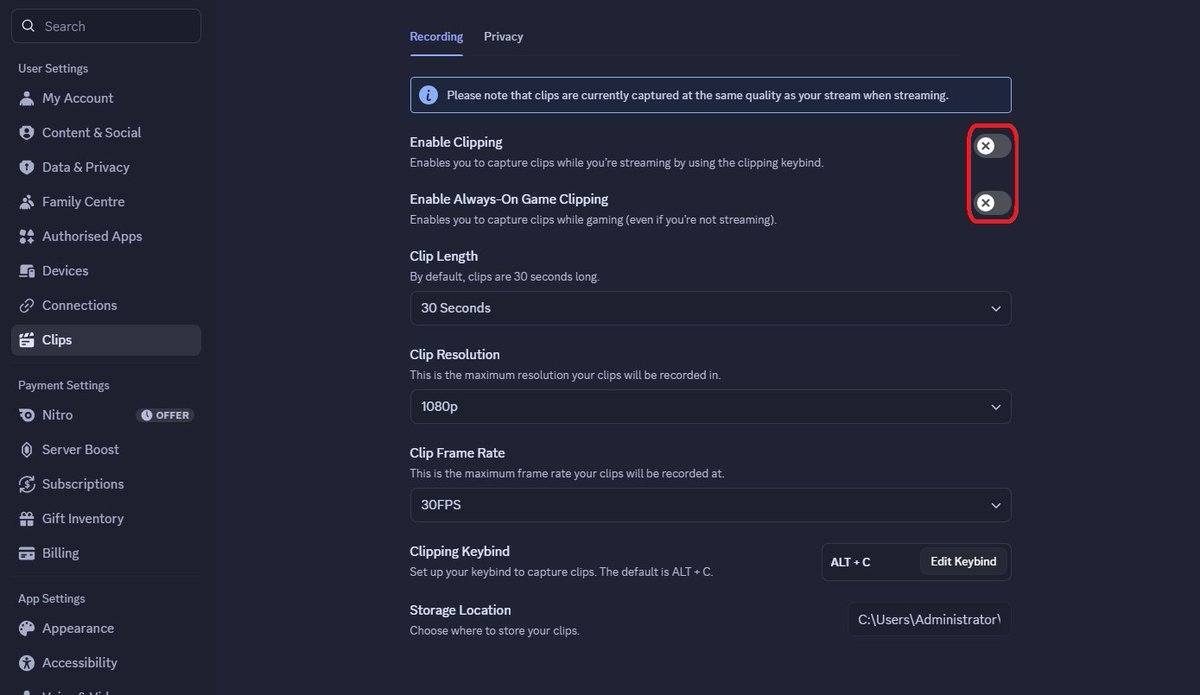Viewport: 1200px width, 695px height.
Task: Toggle Enable Clipping switch on
Action: tap(993, 146)
